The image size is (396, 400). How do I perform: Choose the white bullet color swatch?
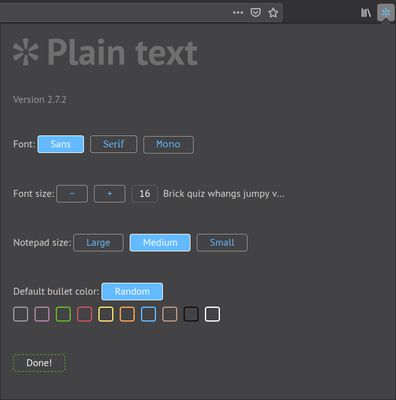(212, 314)
